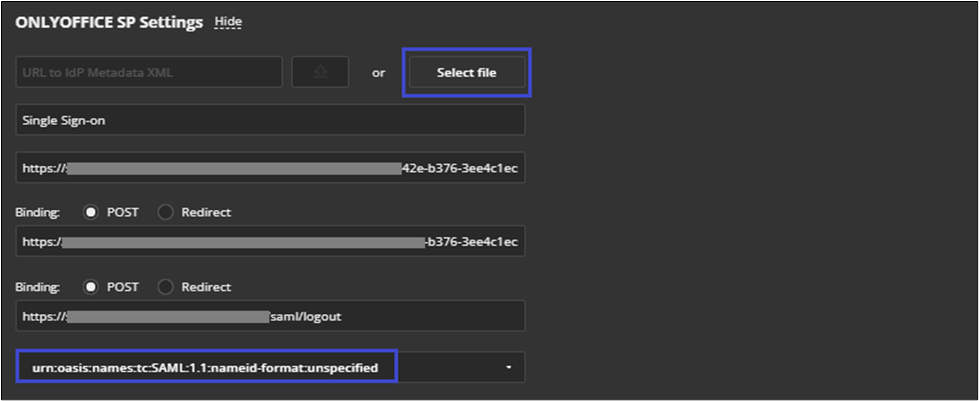Click the URL field ending in 42e-b376-3ee4c1ec
979x401 pixels.
[x=270, y=168]
